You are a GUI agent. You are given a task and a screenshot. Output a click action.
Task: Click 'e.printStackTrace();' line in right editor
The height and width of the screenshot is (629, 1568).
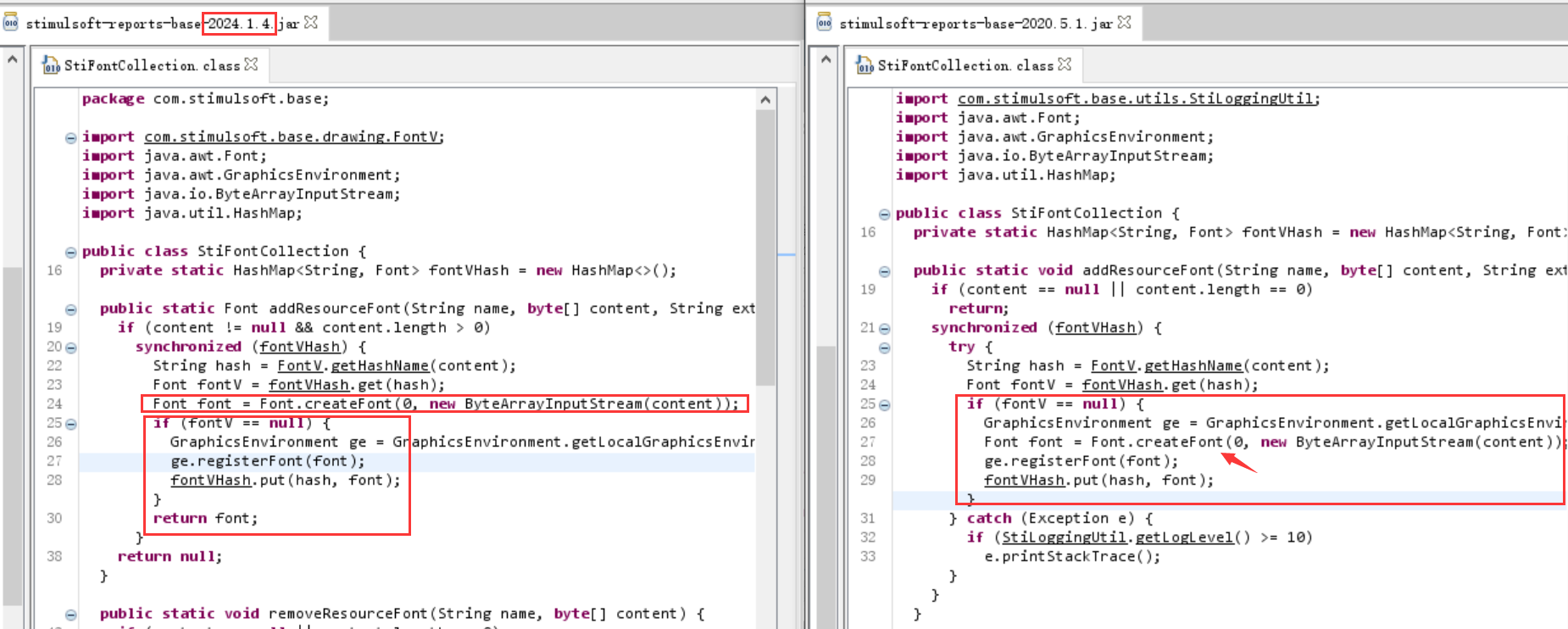[1072, 556]
